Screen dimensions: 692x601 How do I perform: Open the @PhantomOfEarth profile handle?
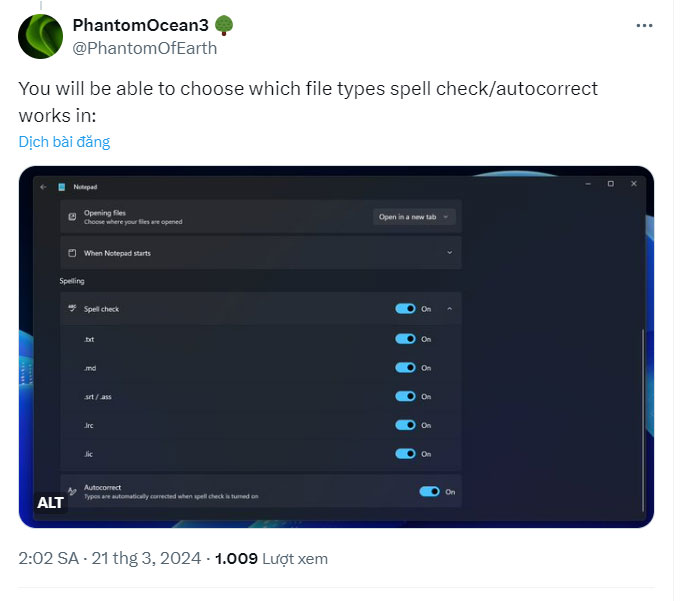(145, 47)
